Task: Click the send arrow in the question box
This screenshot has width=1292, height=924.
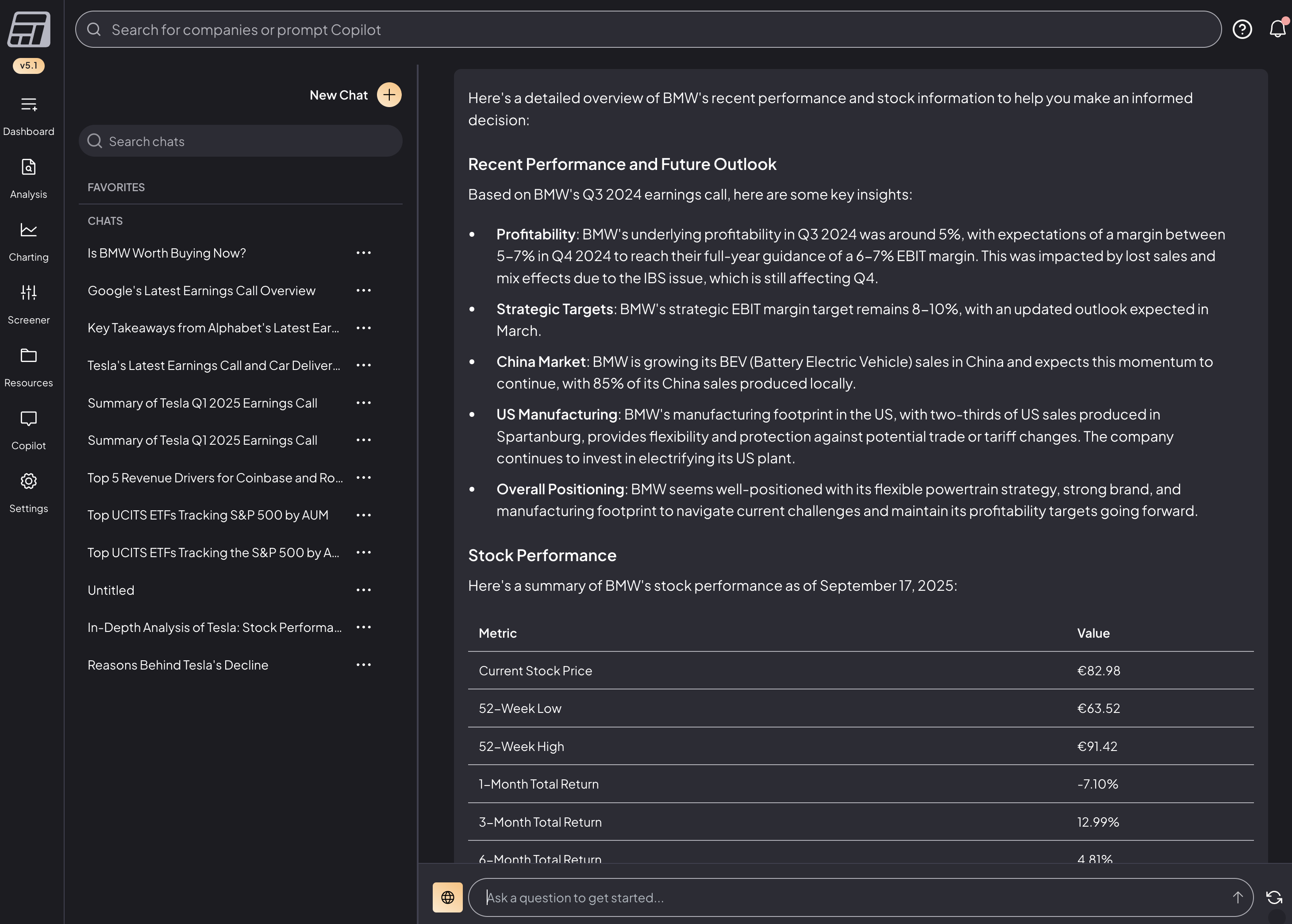Action: click(x=1238, y=898)
